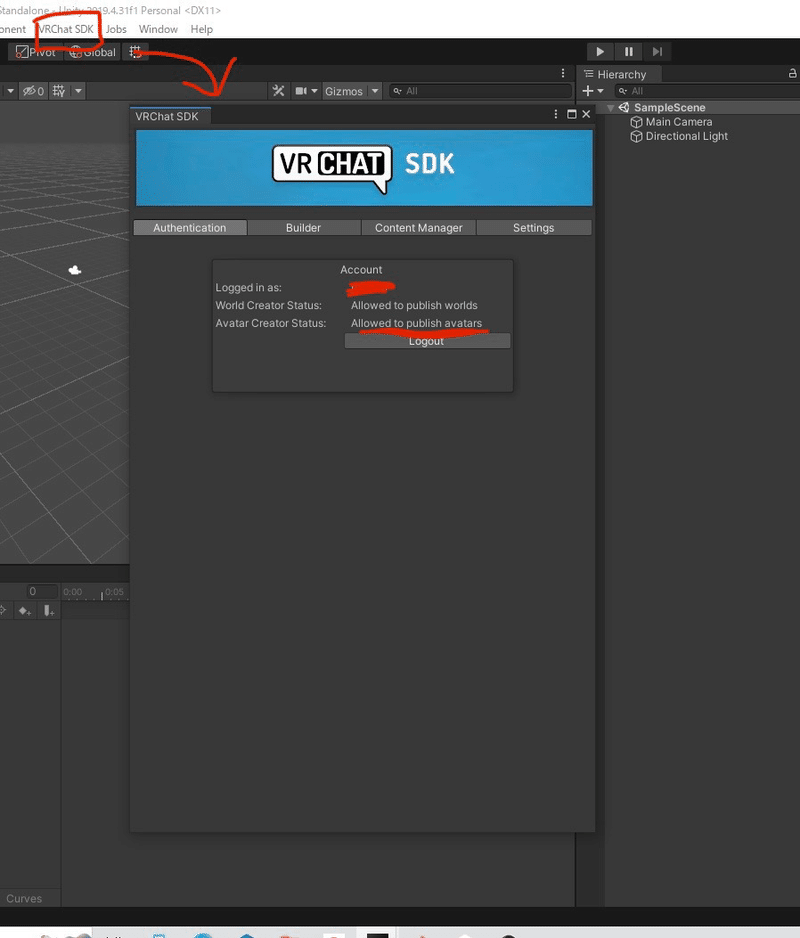800x938 pixels.
Task: Click the Logout button
Action: pyautogui.click(x=427, y=341)
